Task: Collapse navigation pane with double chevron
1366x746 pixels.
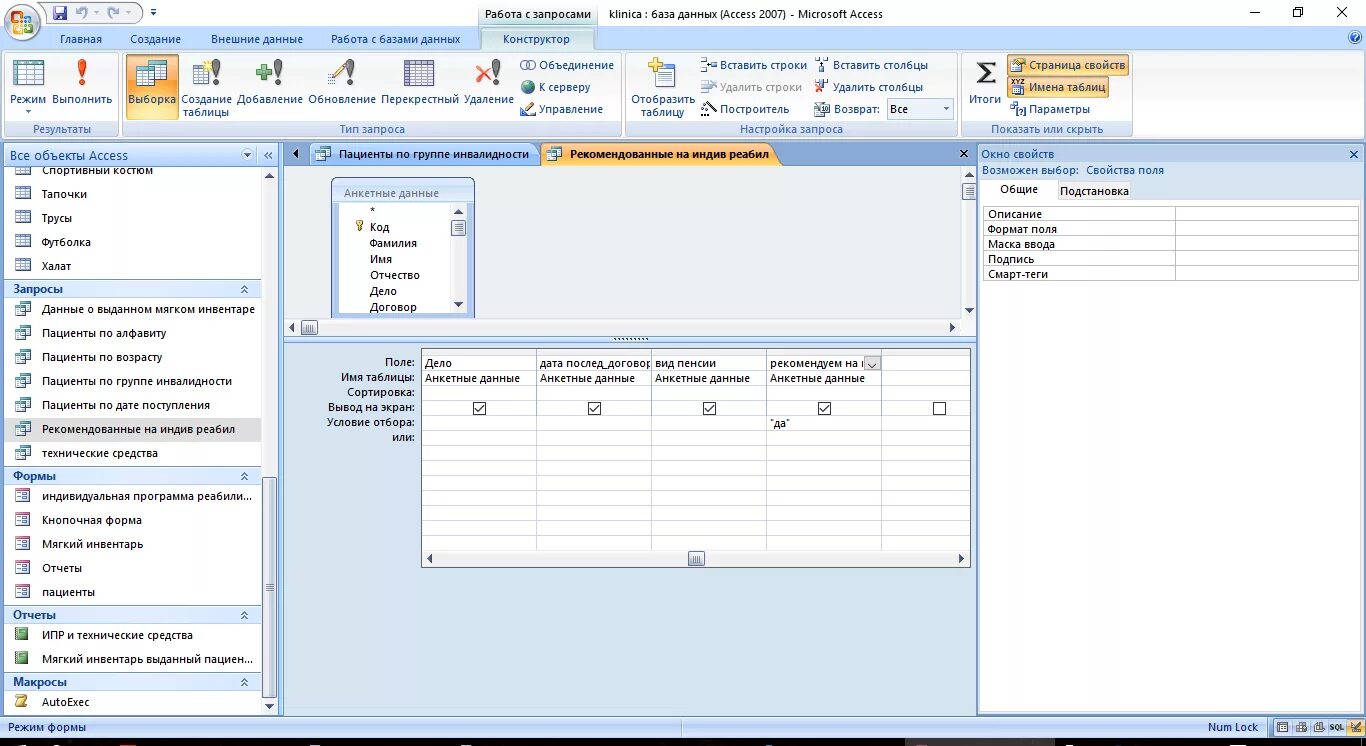Action: (268, 155)
